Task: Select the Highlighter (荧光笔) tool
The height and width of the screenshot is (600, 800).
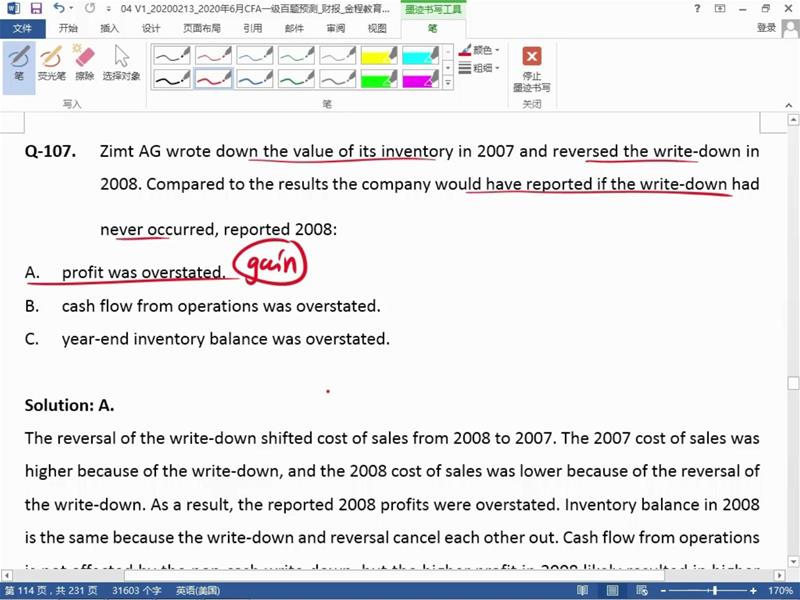Action: [50, 62]
